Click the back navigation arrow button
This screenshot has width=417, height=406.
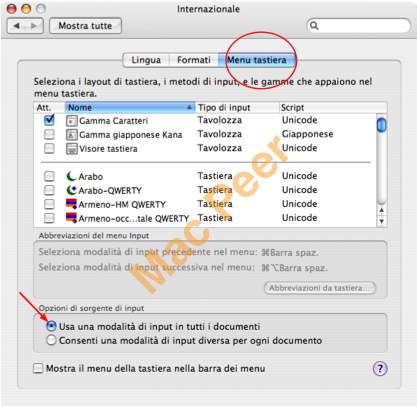16,26
